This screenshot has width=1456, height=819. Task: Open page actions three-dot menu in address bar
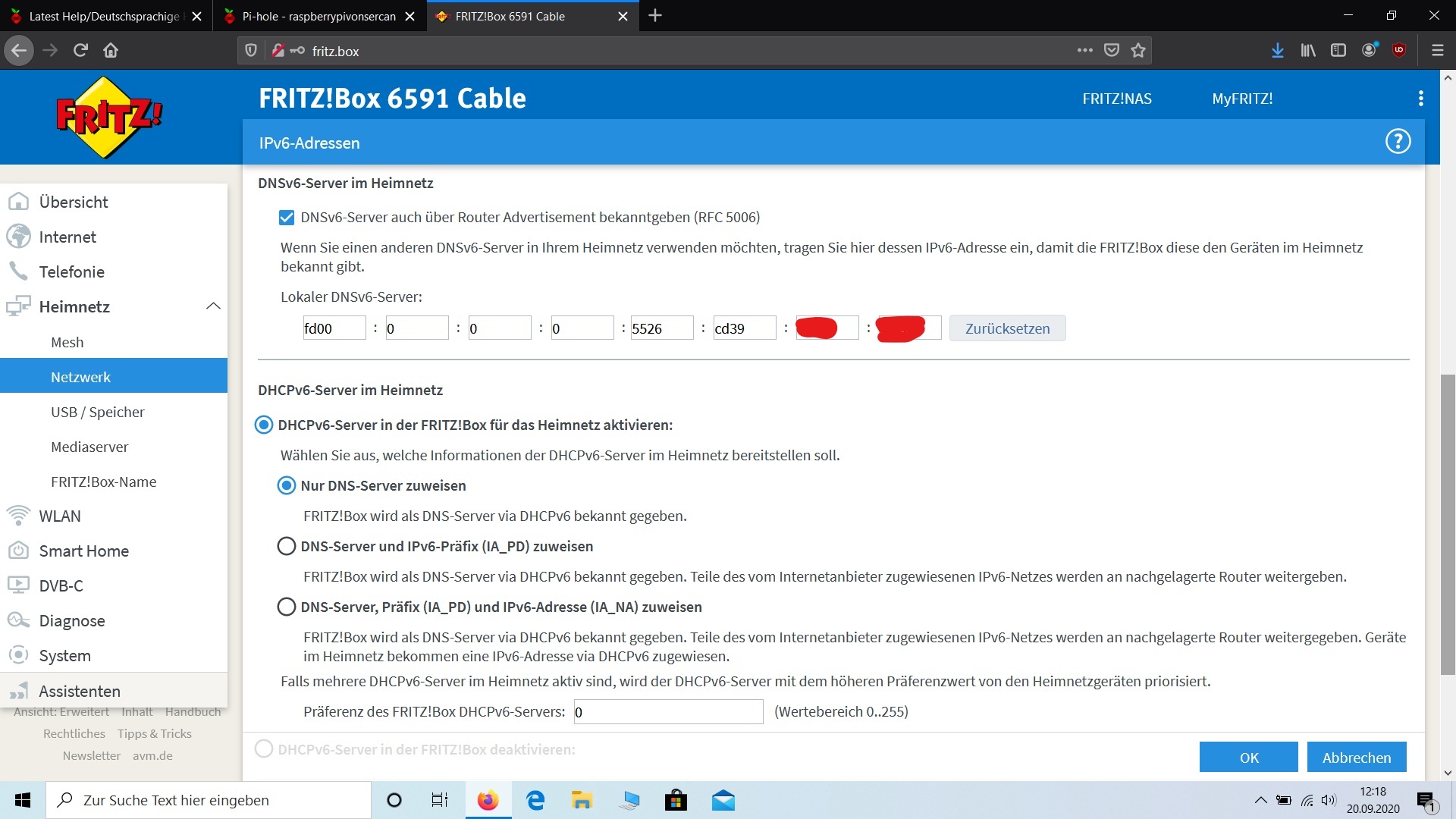point(1084,51)
